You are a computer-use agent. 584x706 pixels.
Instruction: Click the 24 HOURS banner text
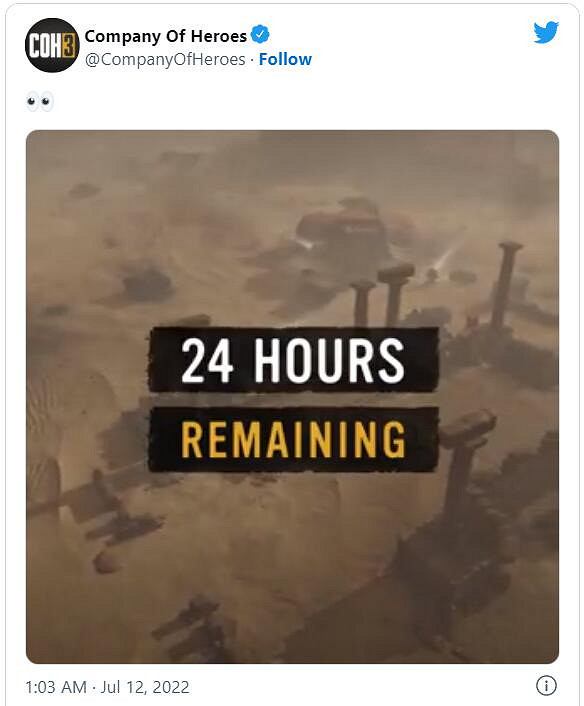pyautogui.click(x=293, y=360)
